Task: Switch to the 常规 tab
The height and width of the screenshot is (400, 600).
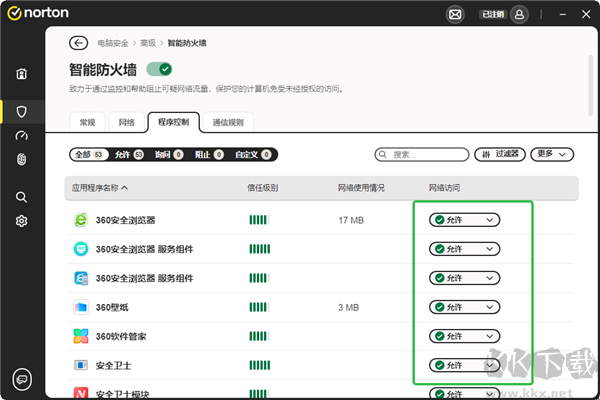Action: tap(87, 122)
